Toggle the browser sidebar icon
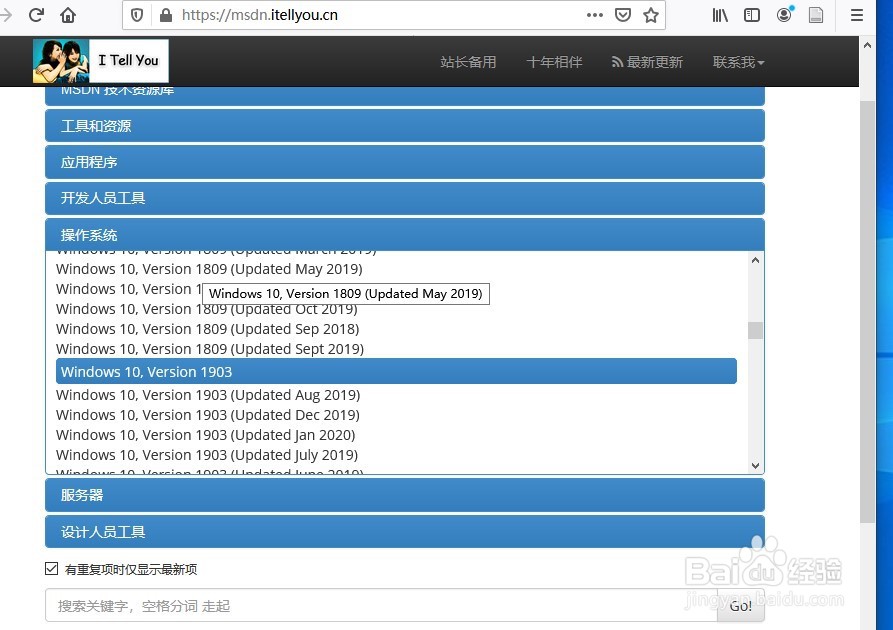Image resolution: width=893 pixels, height=630 pixels. 751,15
